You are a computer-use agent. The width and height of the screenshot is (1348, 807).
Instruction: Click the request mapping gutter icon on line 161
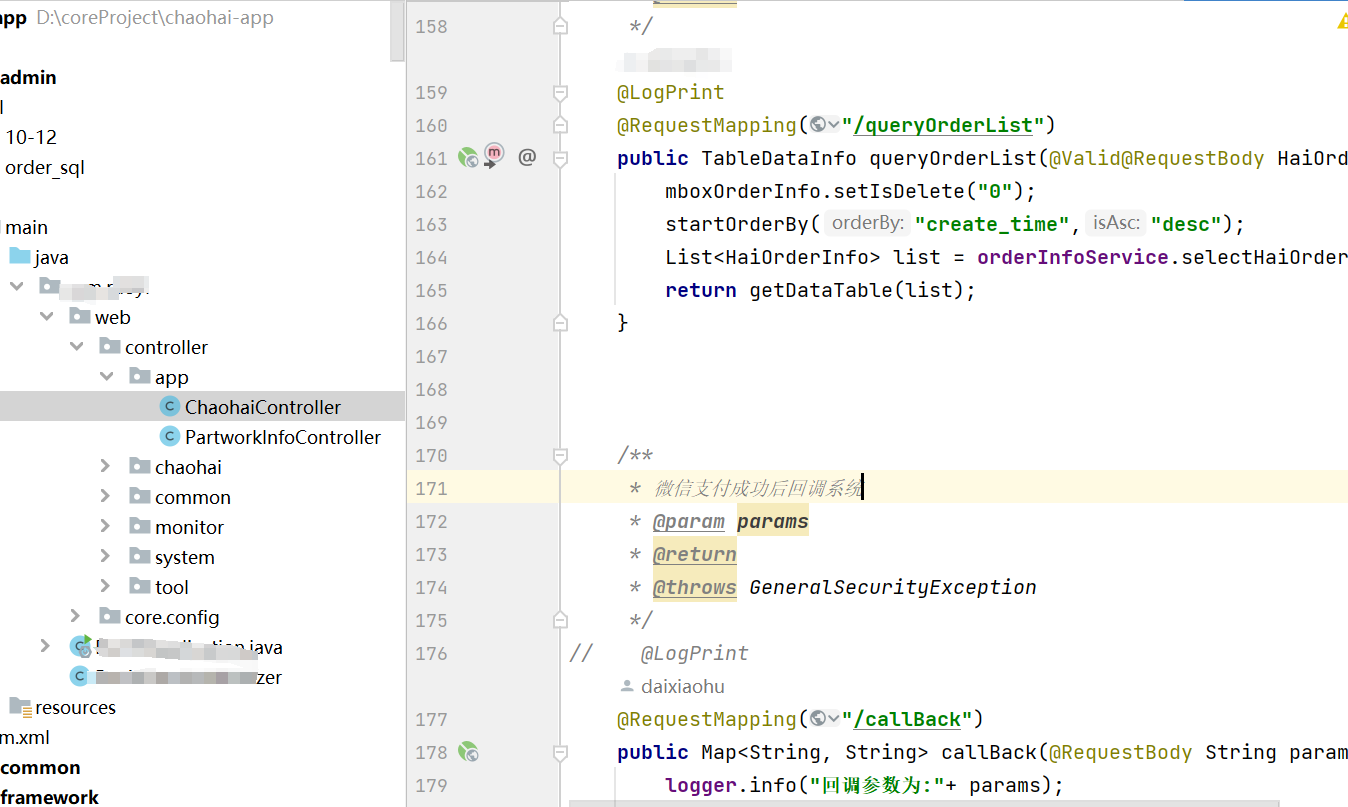coord(468,157)
